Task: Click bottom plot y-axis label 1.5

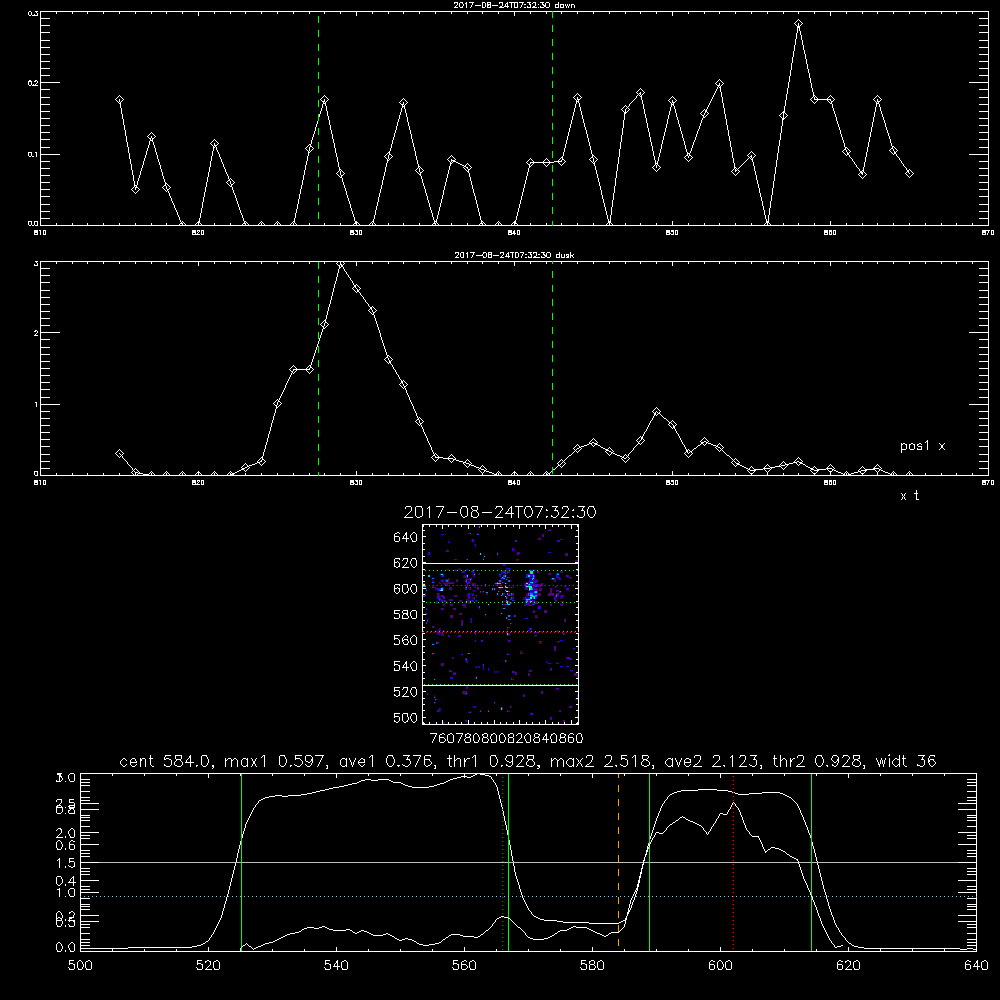Action: click(67, 863)
